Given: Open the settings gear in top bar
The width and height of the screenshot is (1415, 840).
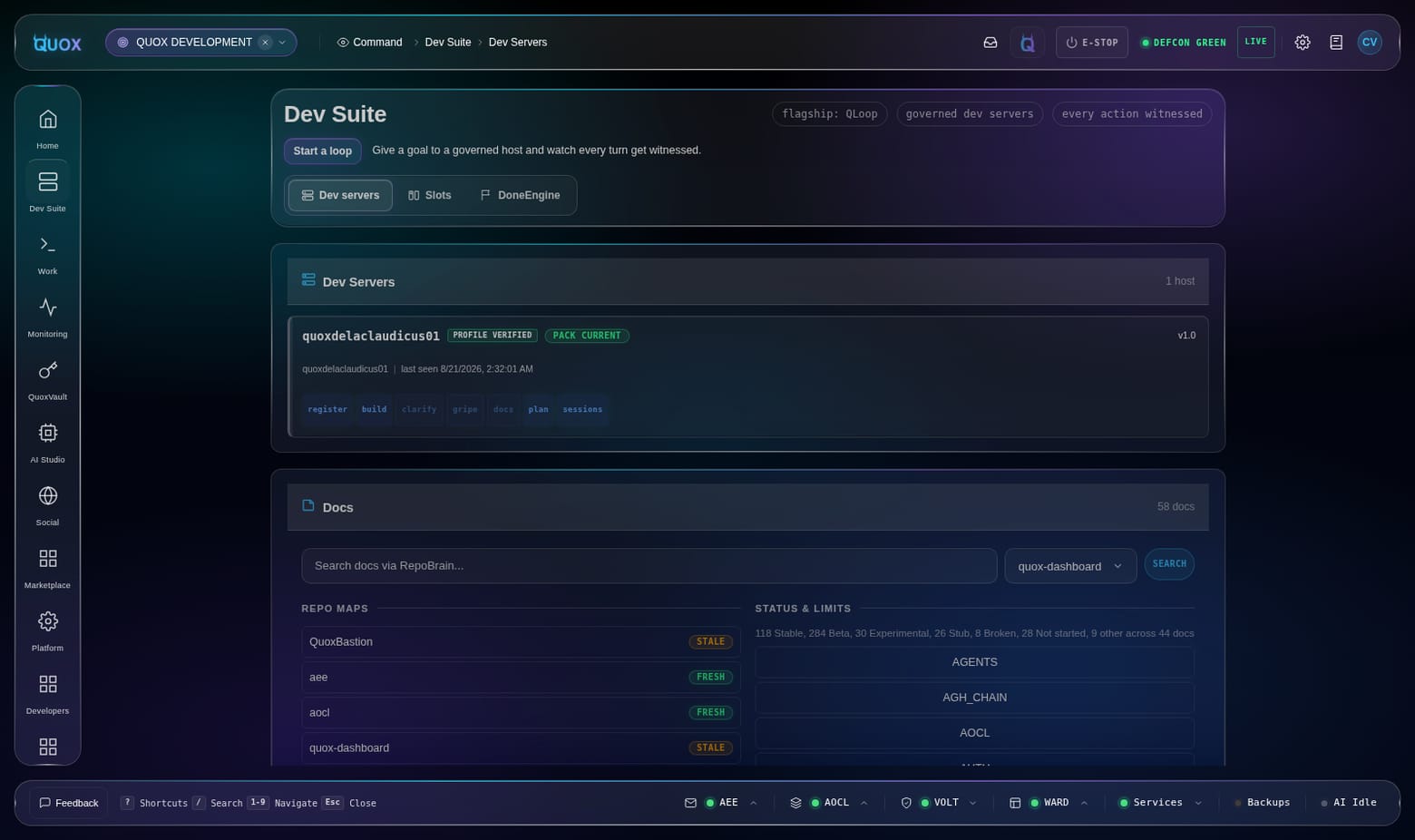Looking at the screenshot, I should 1303,43.
